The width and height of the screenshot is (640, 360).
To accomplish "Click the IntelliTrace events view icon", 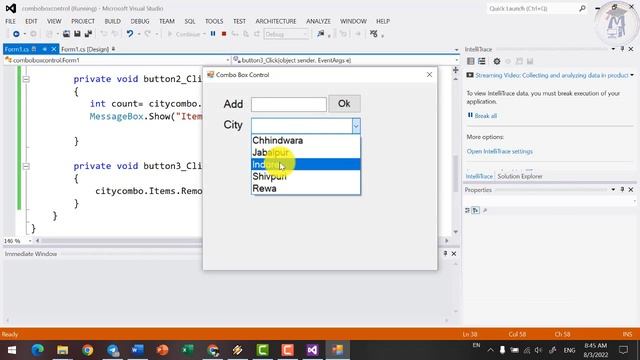I will point(471,61).
